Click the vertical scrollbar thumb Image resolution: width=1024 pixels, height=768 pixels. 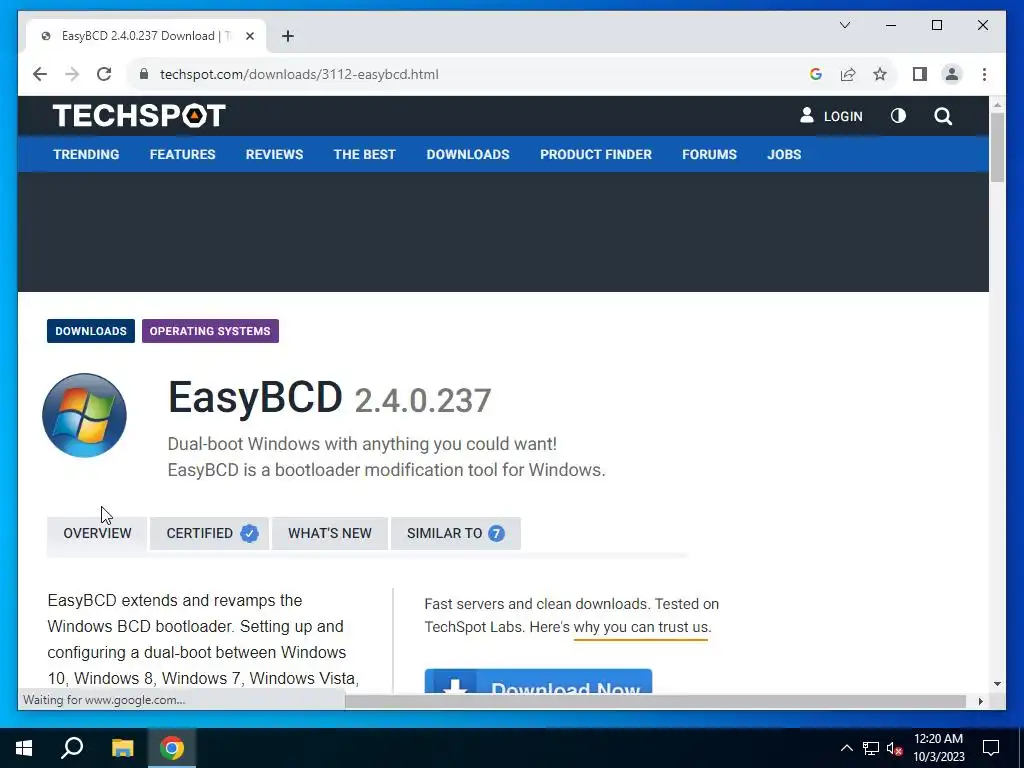997,148
